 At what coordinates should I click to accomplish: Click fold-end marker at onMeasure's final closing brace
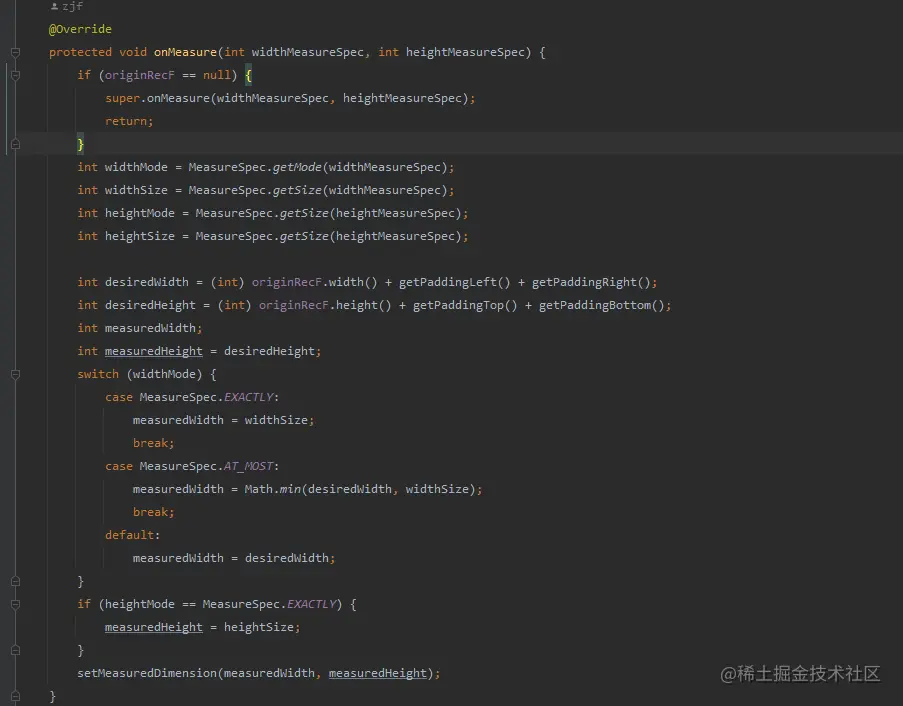(16, 696)
